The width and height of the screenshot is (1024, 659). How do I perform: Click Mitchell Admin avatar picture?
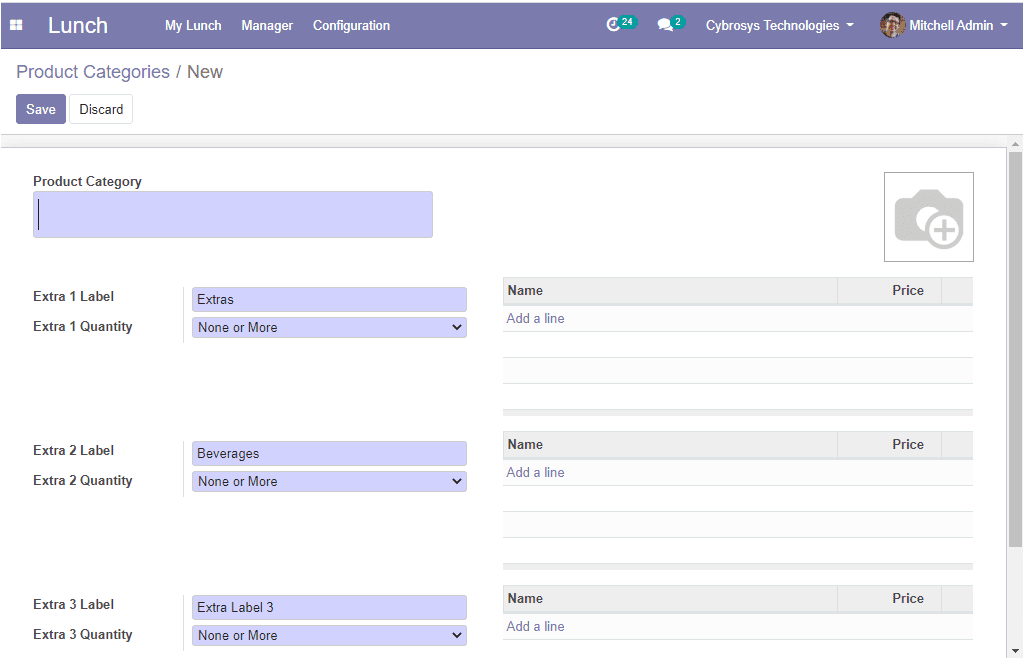tap(892, 25)
